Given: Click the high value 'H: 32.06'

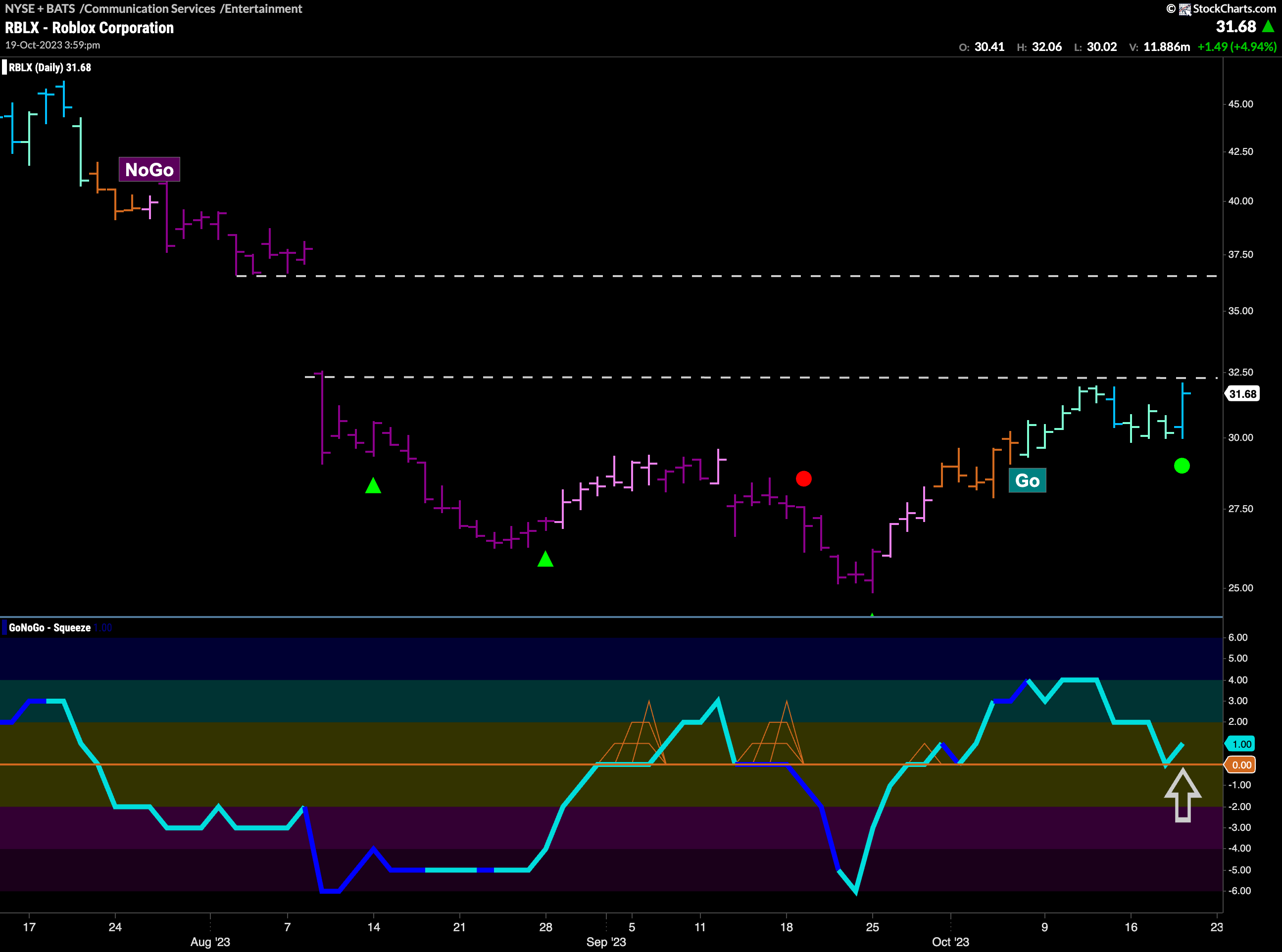Looking at the screenshot, I should (x=1039, y=47).
